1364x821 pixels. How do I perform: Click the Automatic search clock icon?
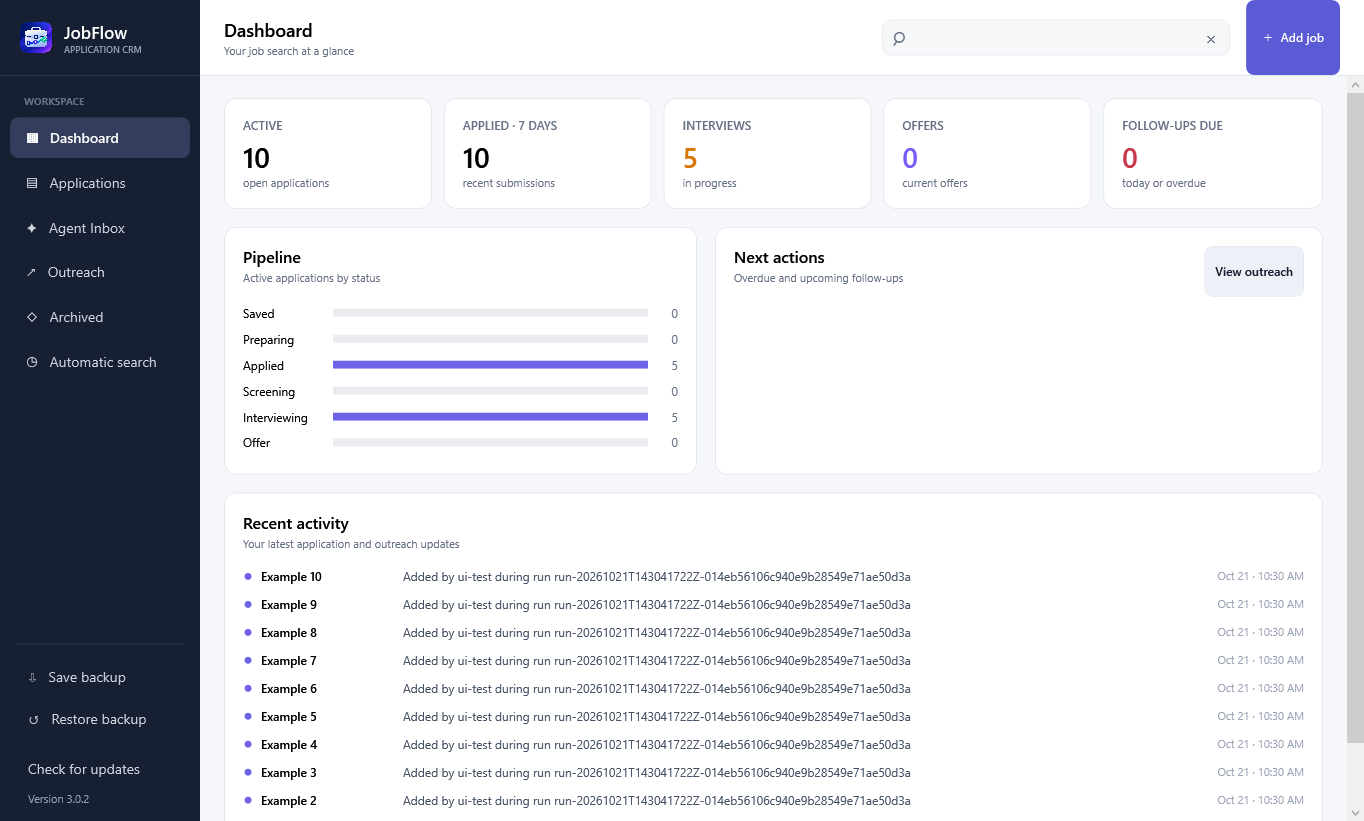pyautogui.click(x=32, y=362)
